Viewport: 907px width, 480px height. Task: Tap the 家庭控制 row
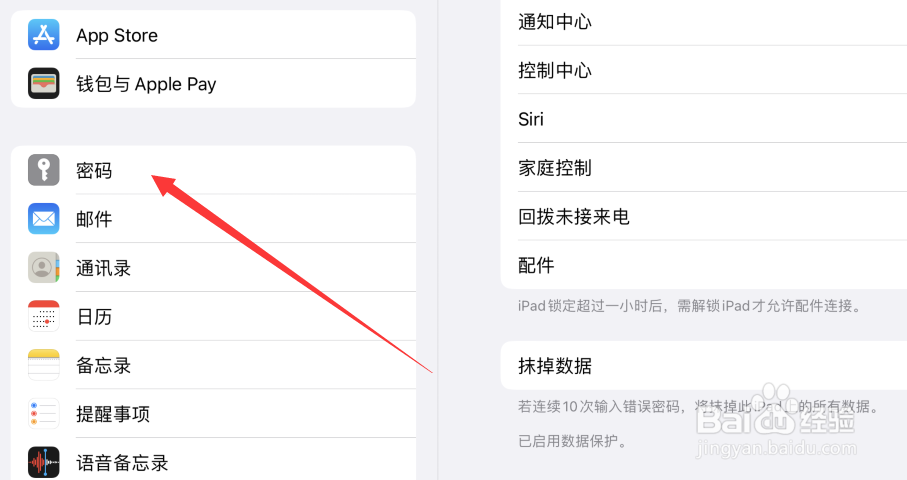pyautogui.click(x=704, y=168)
